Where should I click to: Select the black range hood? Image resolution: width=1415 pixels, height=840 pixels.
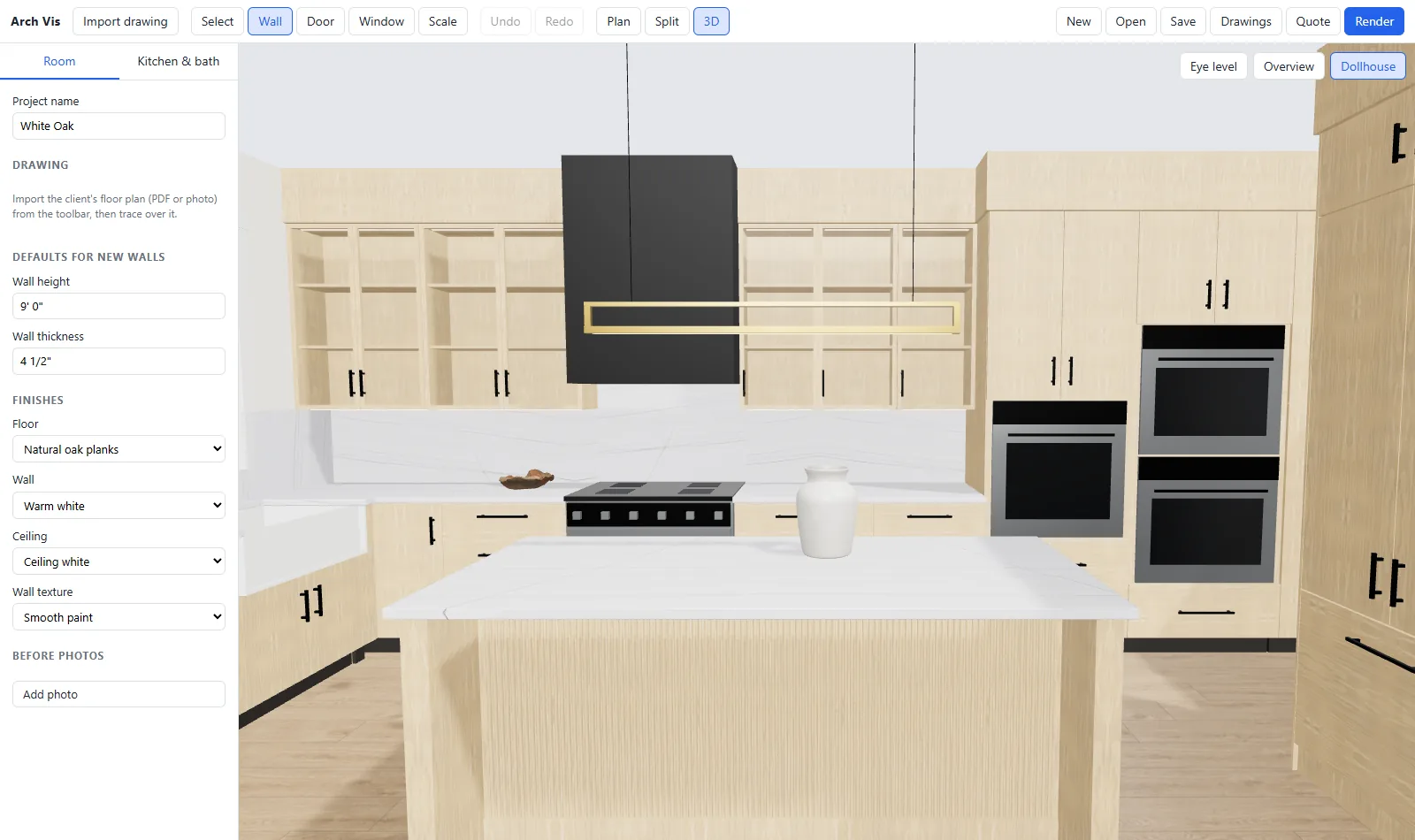pos(651,270)
